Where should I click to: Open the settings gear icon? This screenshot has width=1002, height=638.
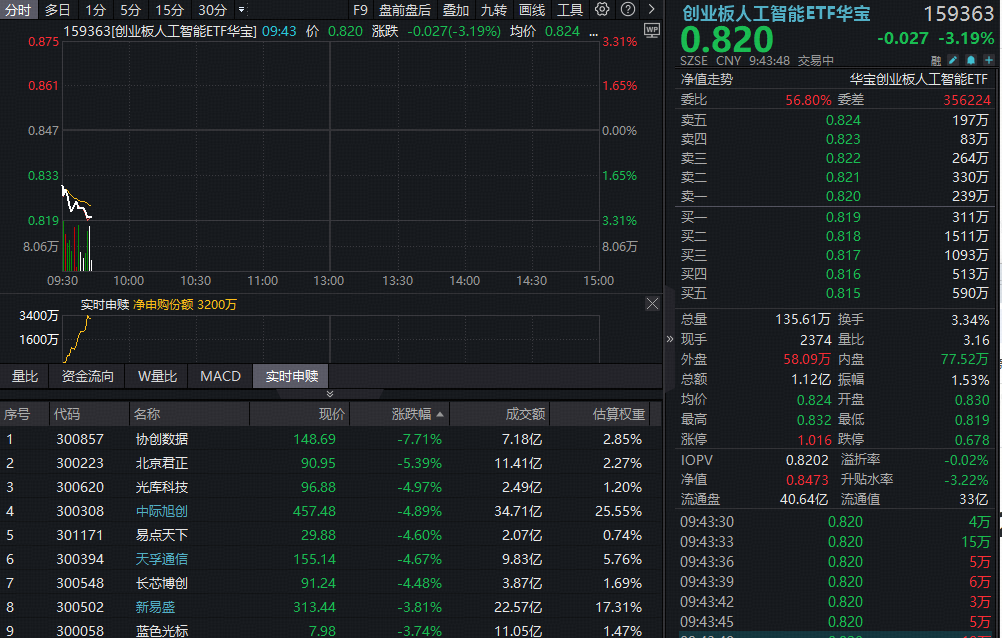click(600, 10)
